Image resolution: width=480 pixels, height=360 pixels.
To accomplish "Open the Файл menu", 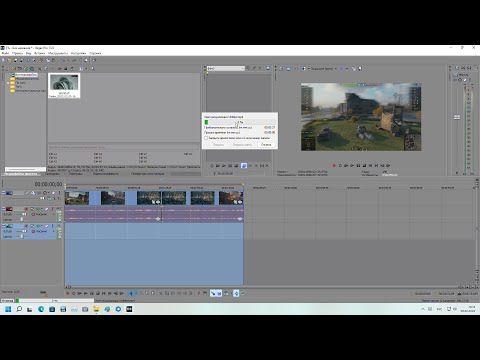I will coord(5,53).
